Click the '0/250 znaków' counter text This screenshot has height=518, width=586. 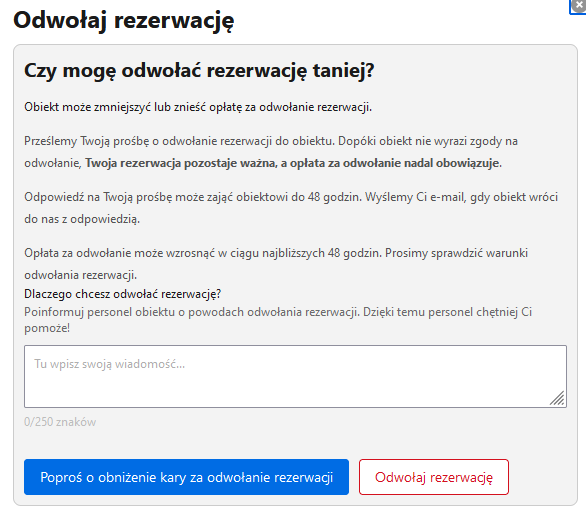coord(60,422)
